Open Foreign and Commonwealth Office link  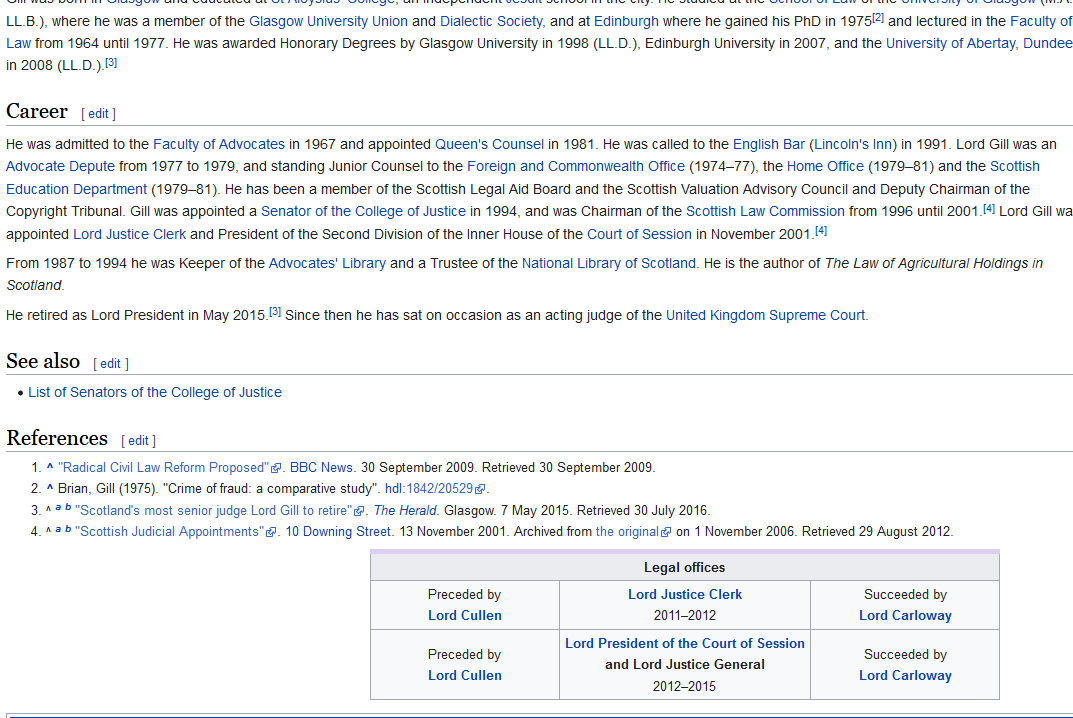[576, 166]
